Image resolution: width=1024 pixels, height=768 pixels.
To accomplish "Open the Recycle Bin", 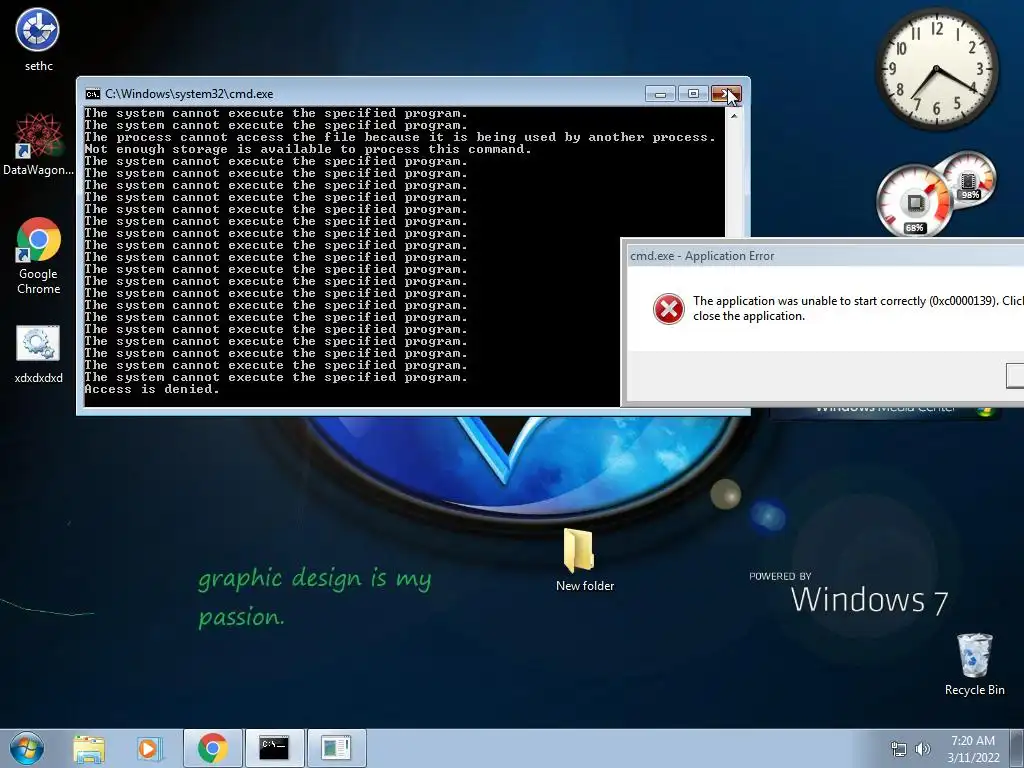I will [974, 664].
